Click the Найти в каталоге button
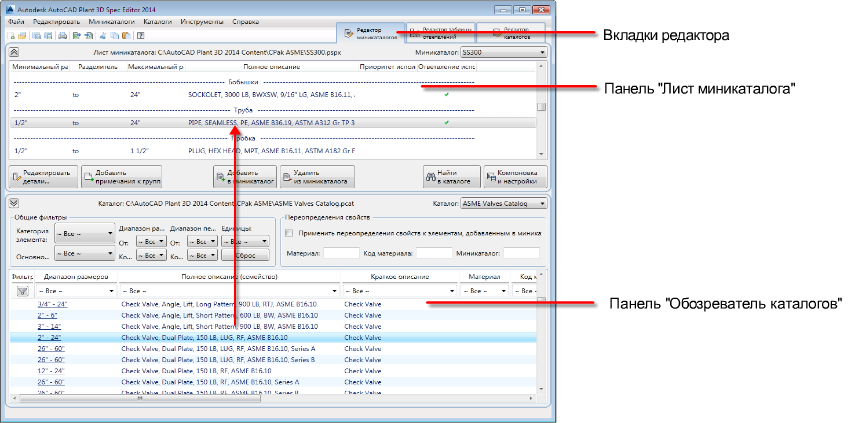This screenshot has height=423, width=855. (451, 177)
